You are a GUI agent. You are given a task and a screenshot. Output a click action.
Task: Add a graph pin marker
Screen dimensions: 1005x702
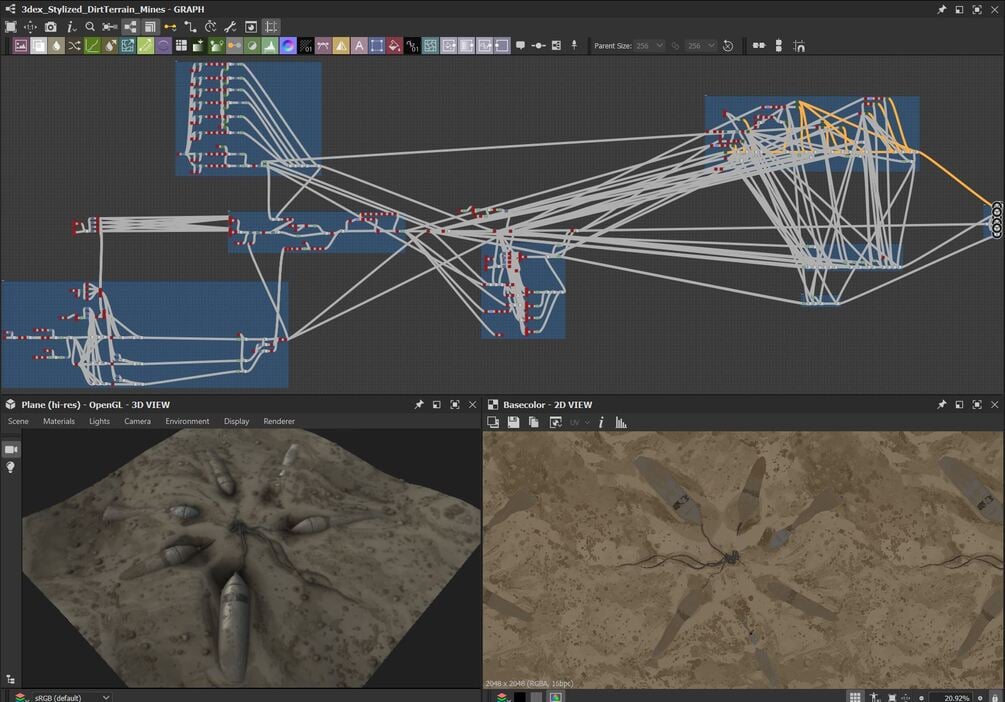574,46
